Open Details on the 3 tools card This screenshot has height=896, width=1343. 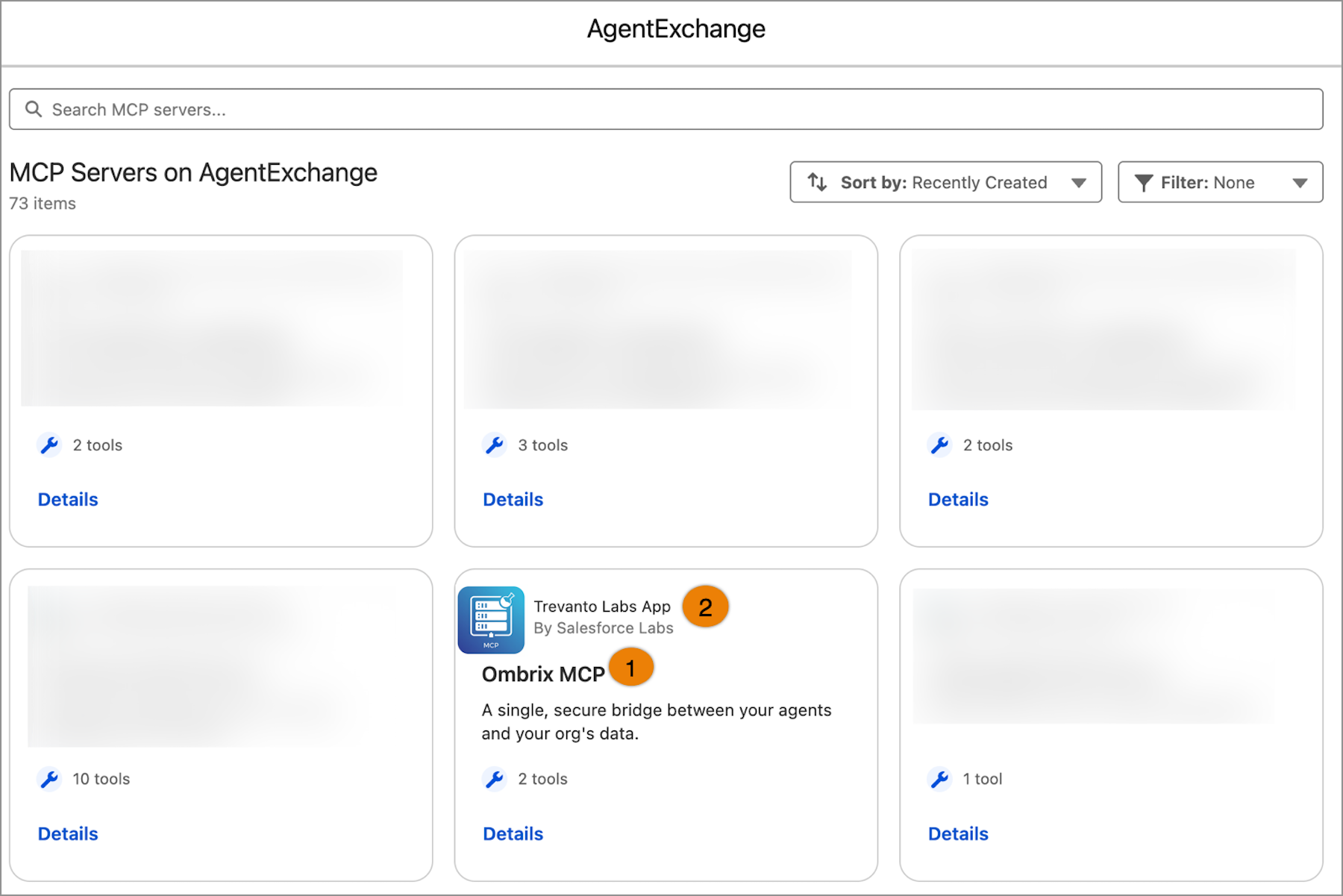(x=513, y=499)
